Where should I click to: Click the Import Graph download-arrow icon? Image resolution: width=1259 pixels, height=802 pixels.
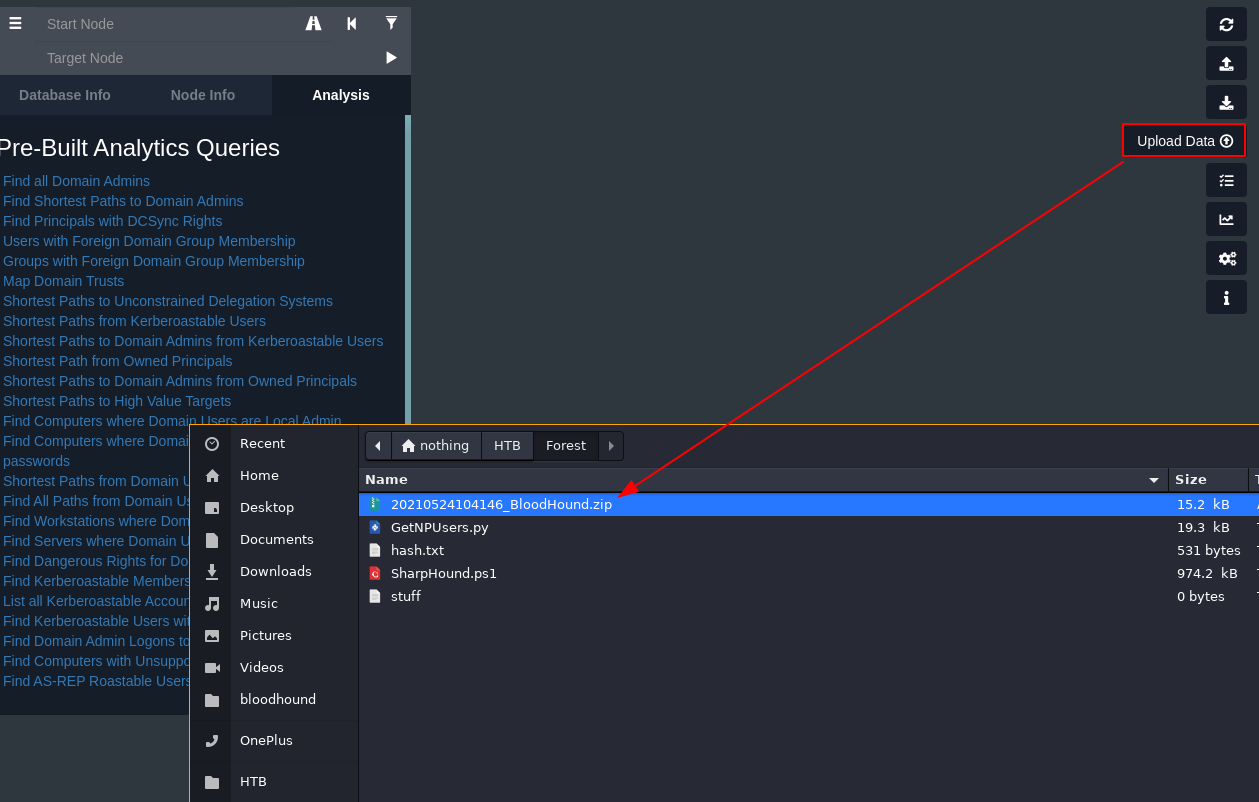[1226, 102]
